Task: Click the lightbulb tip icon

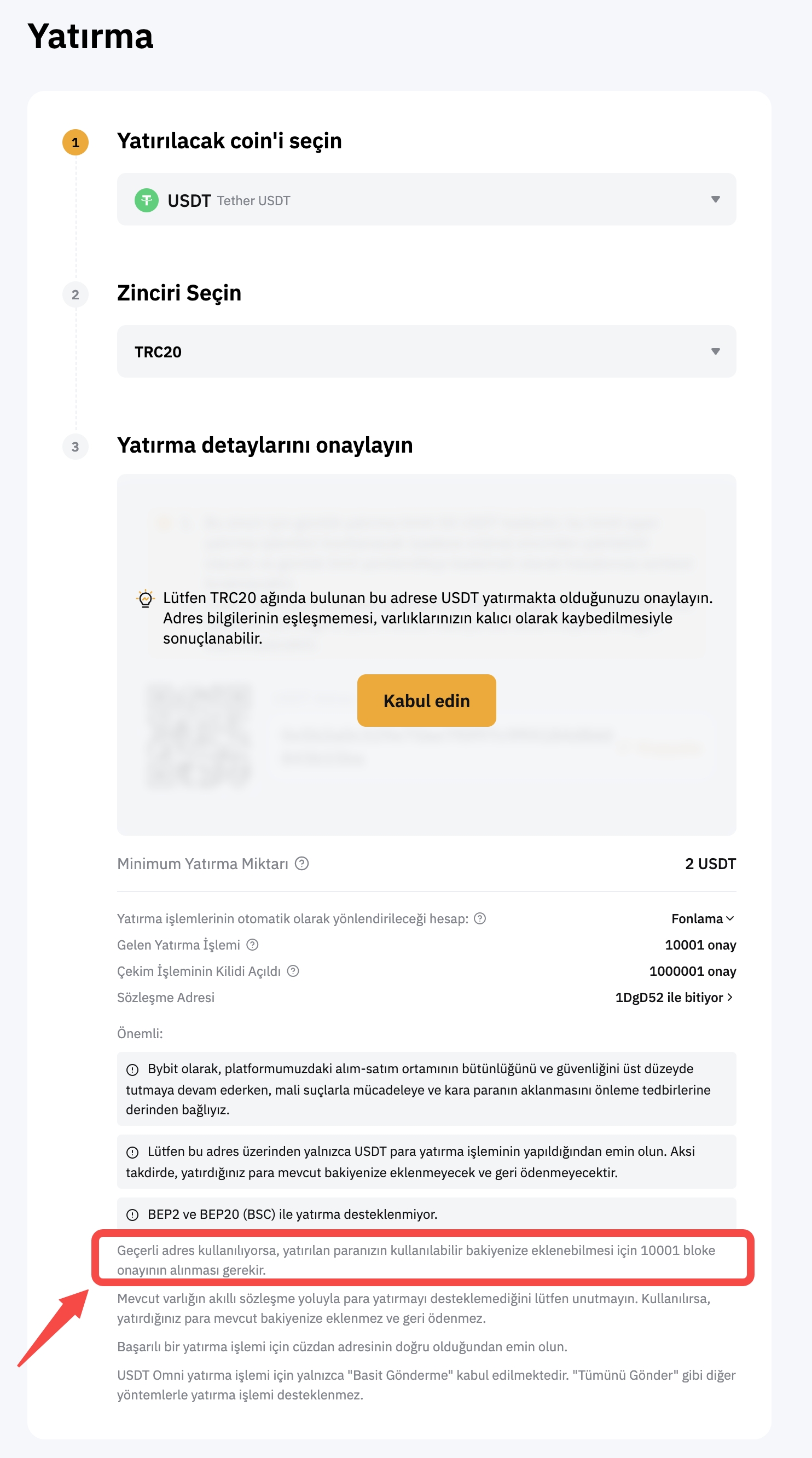Action: [x=146, y=598]
